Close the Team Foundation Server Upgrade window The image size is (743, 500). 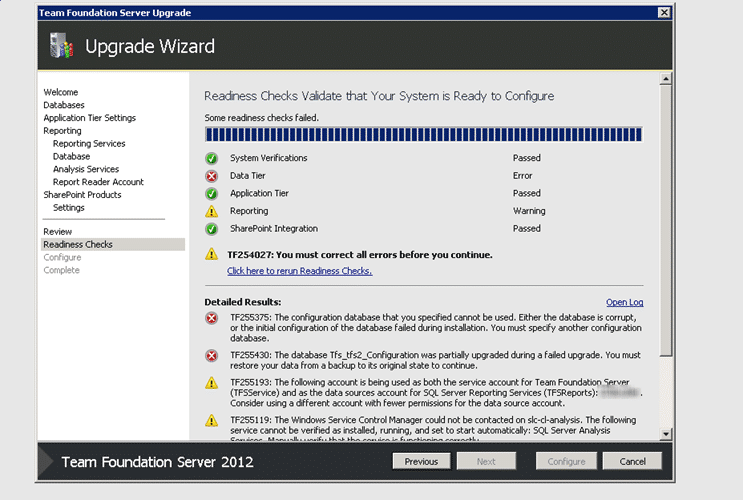point(664,12)
